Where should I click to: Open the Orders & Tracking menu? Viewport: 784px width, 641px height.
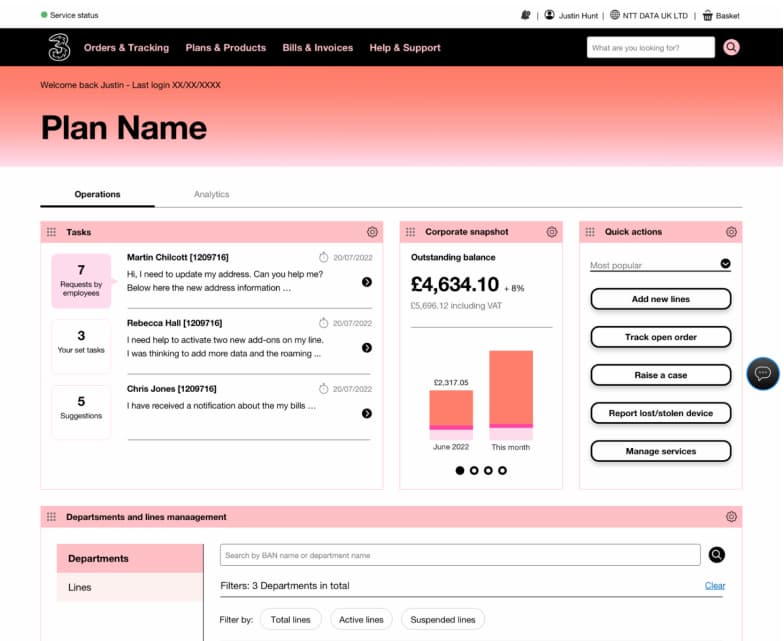126,48
